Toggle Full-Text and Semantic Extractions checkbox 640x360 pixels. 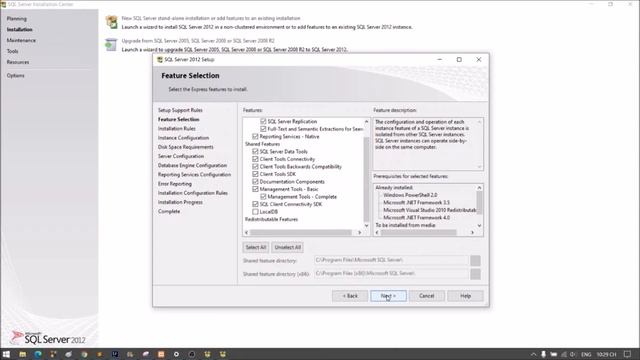[x=263, y=129]
